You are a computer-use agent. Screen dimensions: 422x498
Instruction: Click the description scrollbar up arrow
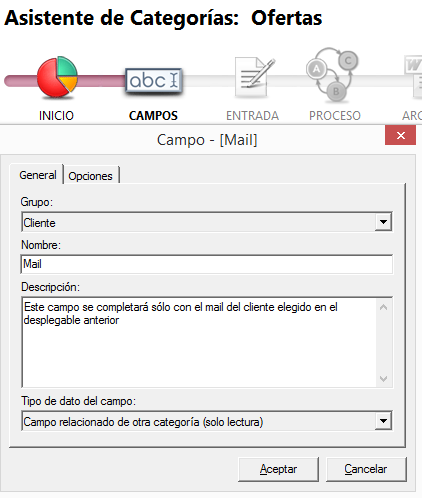click(x=384, y=307)
